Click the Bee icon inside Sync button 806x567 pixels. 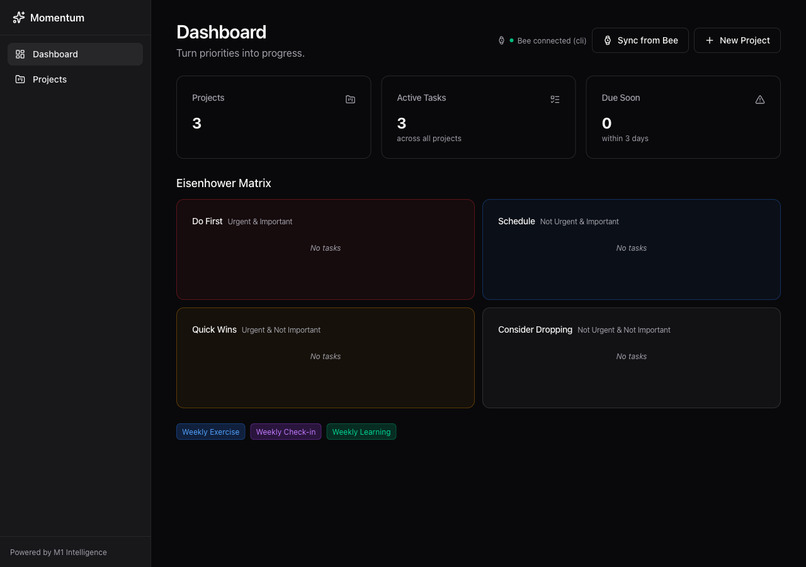coord(607,40)
